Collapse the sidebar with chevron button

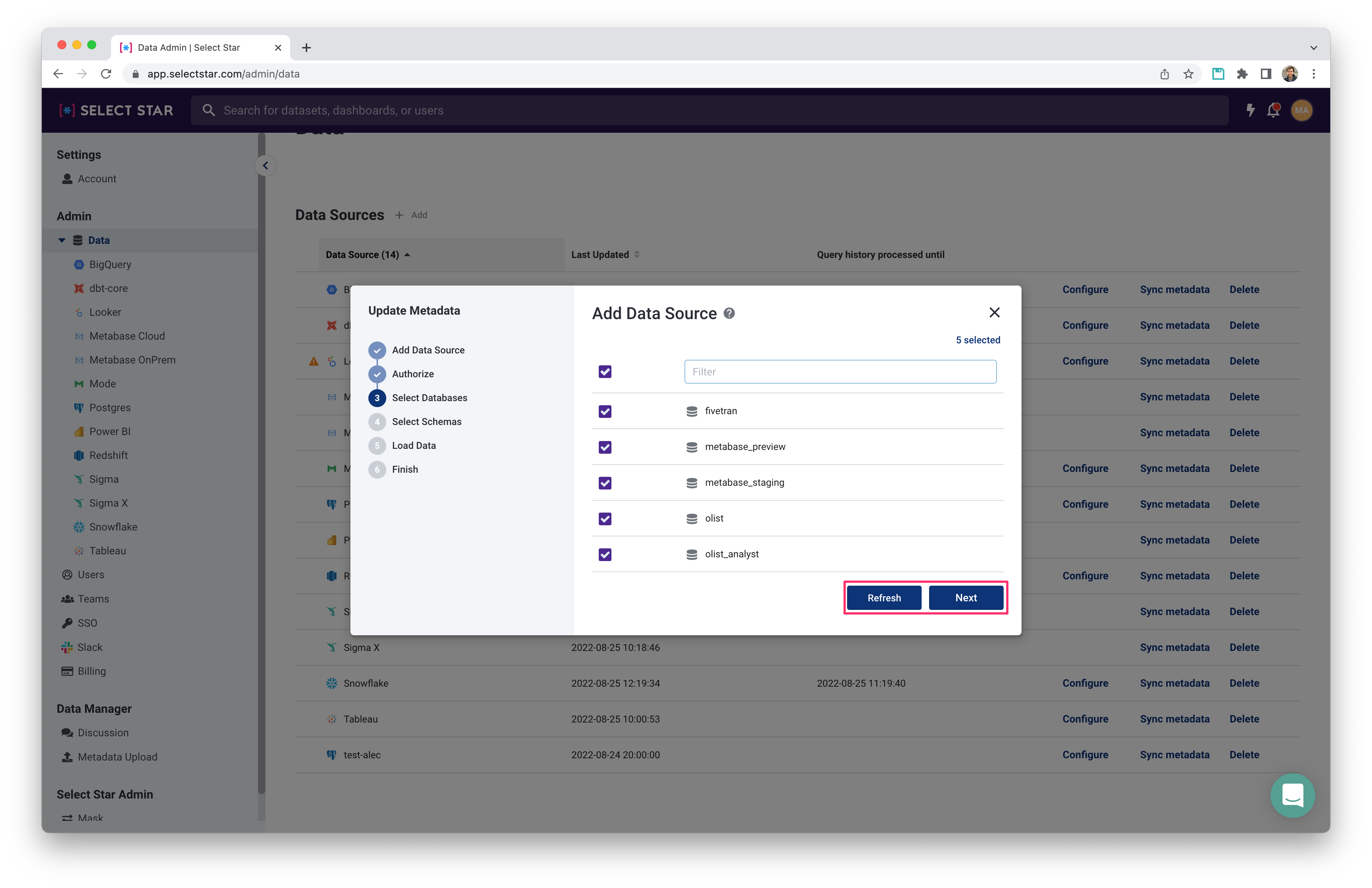click(265, 166)
